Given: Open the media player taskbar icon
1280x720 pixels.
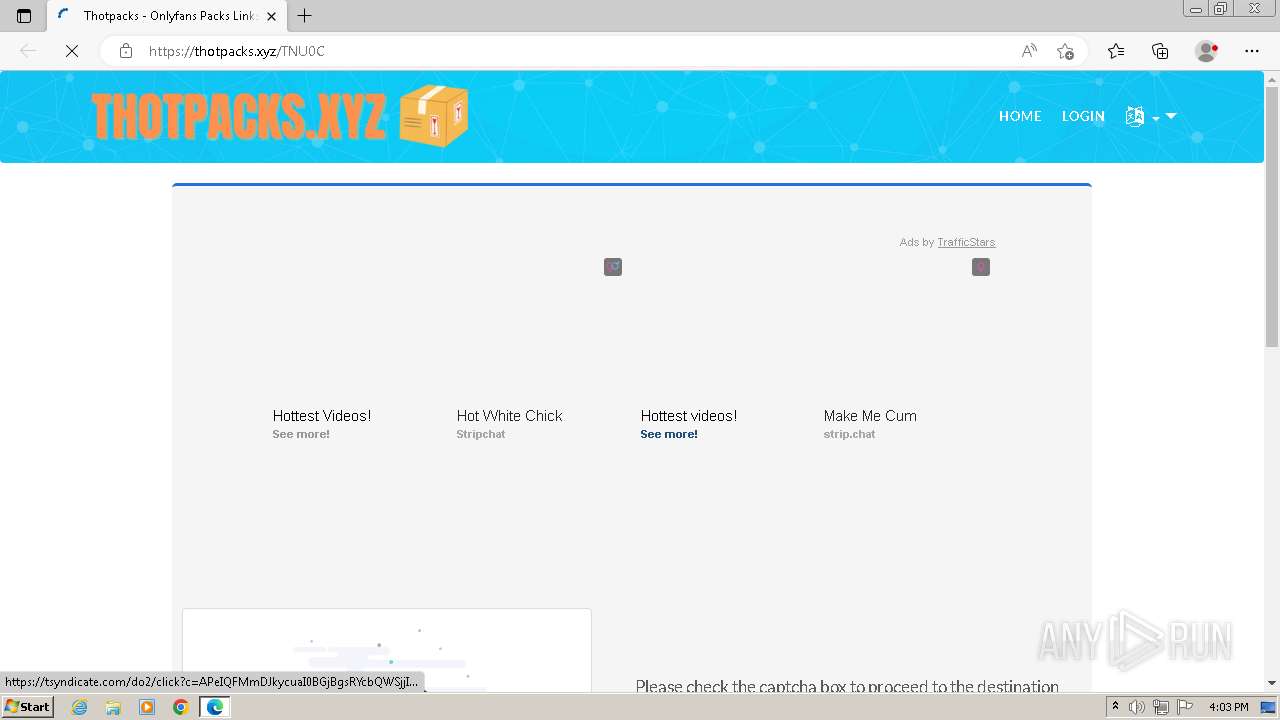Looking at the screenshot, I should (147, 707).
